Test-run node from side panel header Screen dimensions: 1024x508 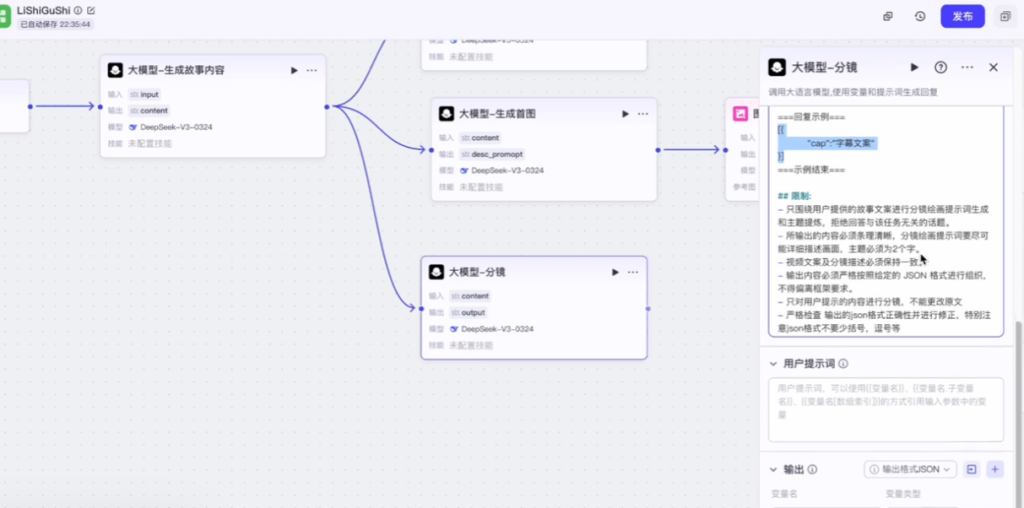[x=914, y=67]
